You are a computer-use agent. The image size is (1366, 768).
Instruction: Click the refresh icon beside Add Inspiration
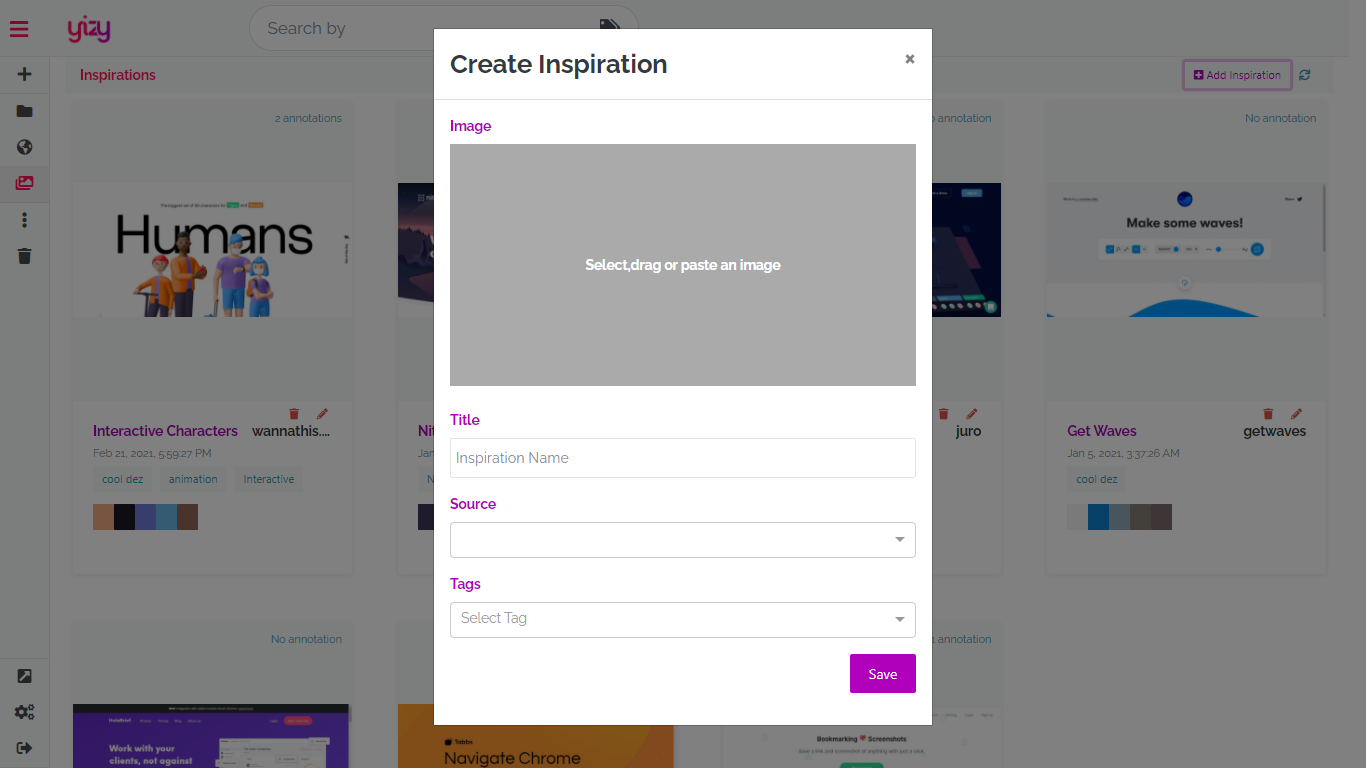coord(1305,75)
